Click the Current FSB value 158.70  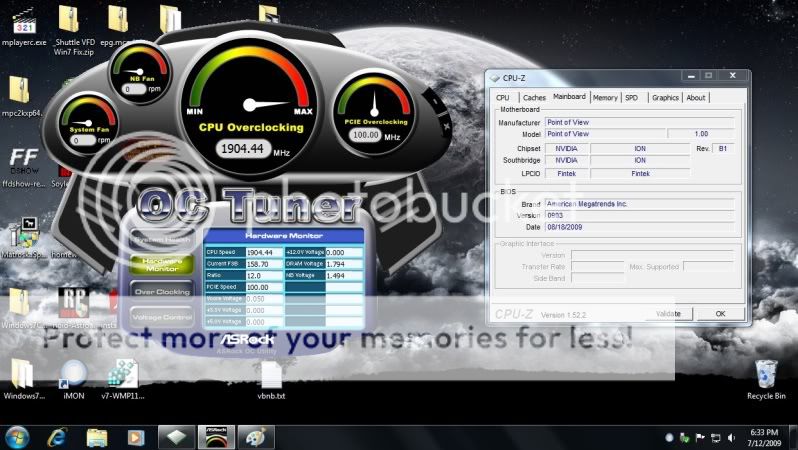(x=265, y=264)
